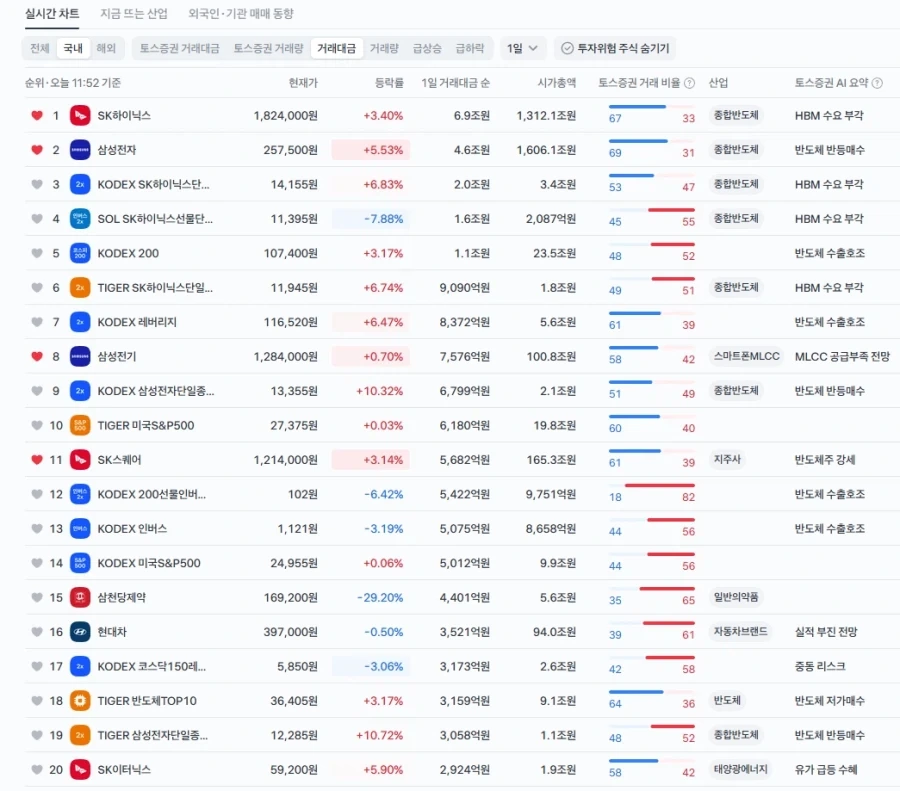Image resolution: width=900 pixels, height=791 pixels.
Task: Sort by 토스증권 거래량
Action: pos(268,48)
